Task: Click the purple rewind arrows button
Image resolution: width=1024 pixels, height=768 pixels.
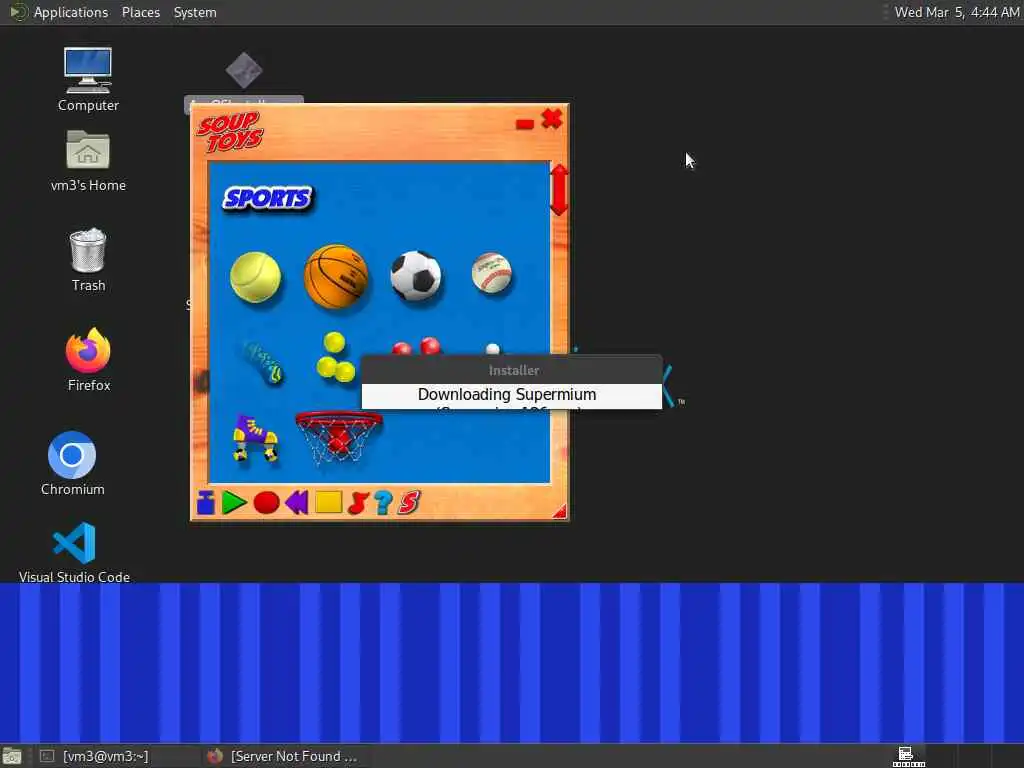Action: coord(297,503)
